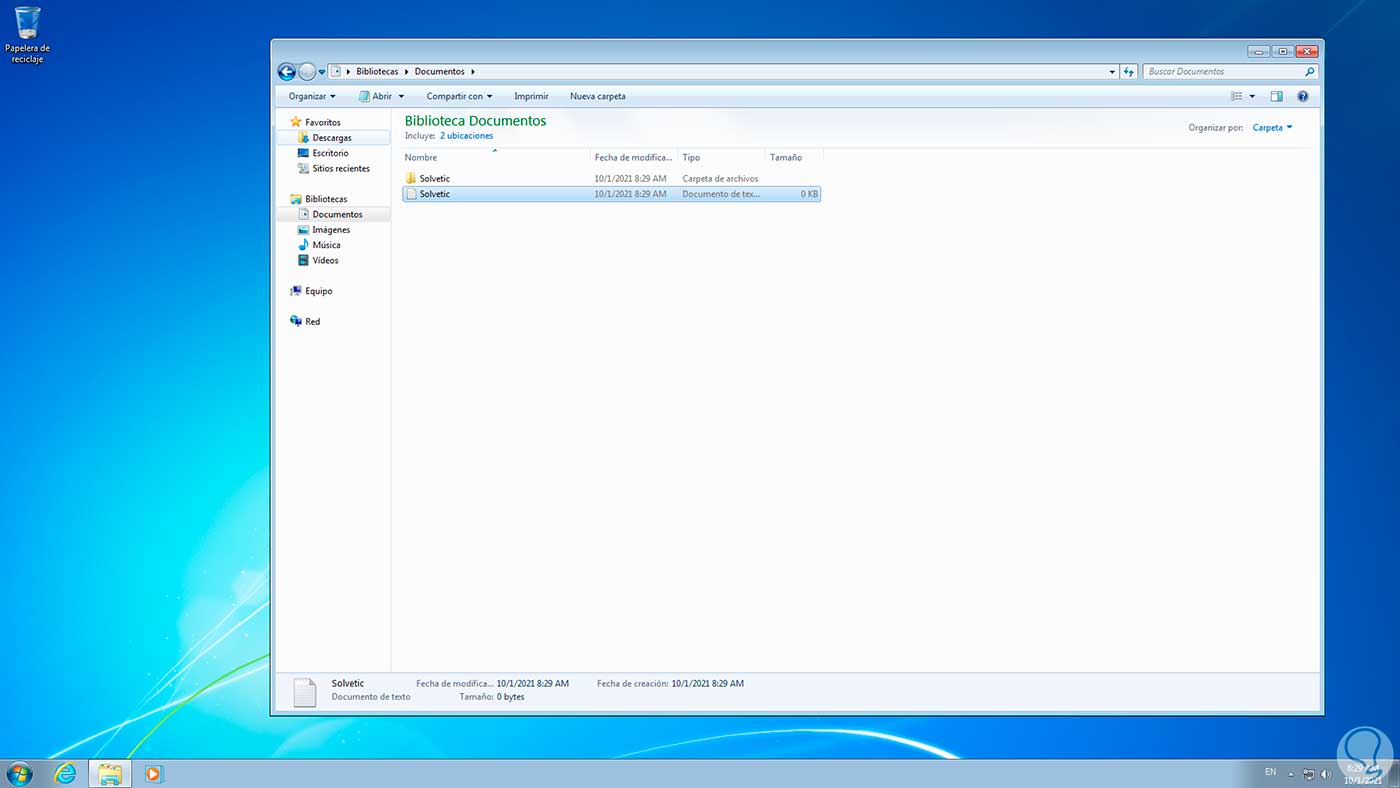Viewport: 1400px width, 788px height.
Task: Click the Solvetic text document's file icon
Action: click(x=411, y=194)
